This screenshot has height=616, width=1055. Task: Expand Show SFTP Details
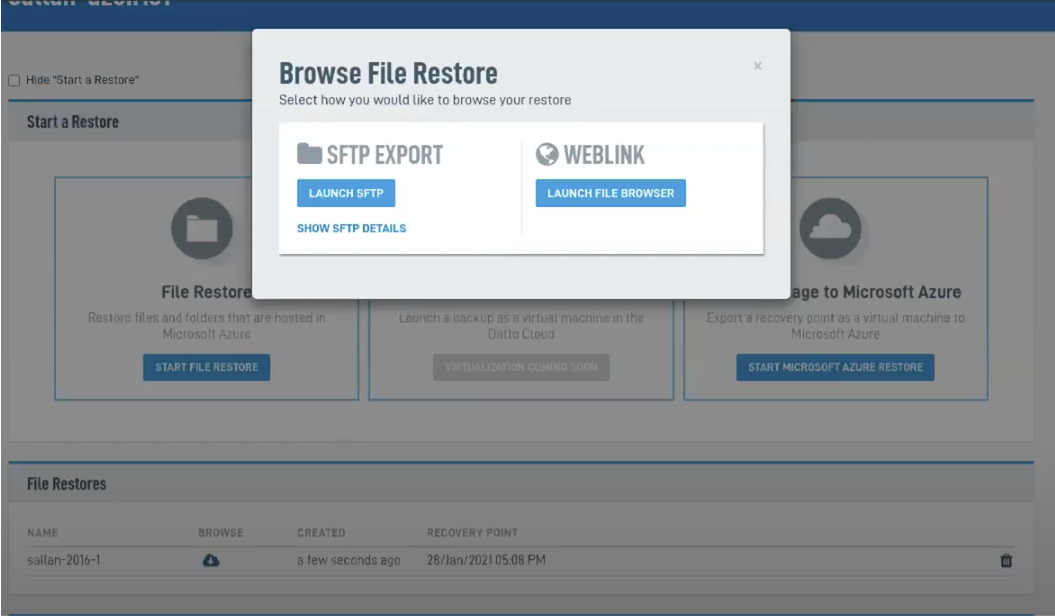[351, 228]
